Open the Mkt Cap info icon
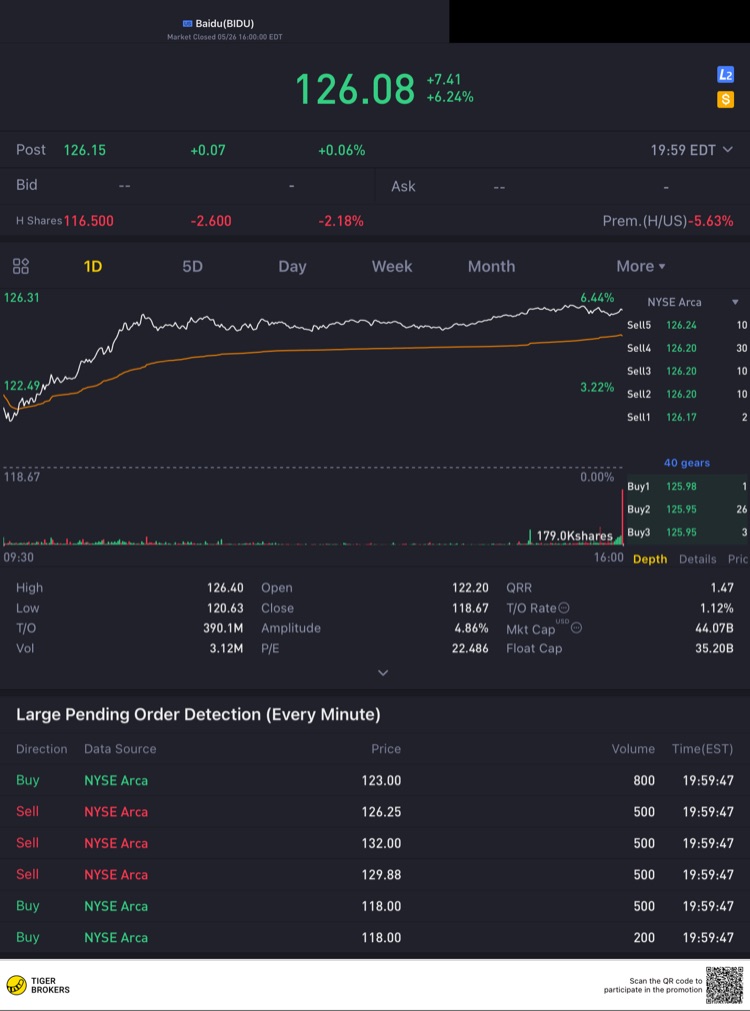 [577, 627]
